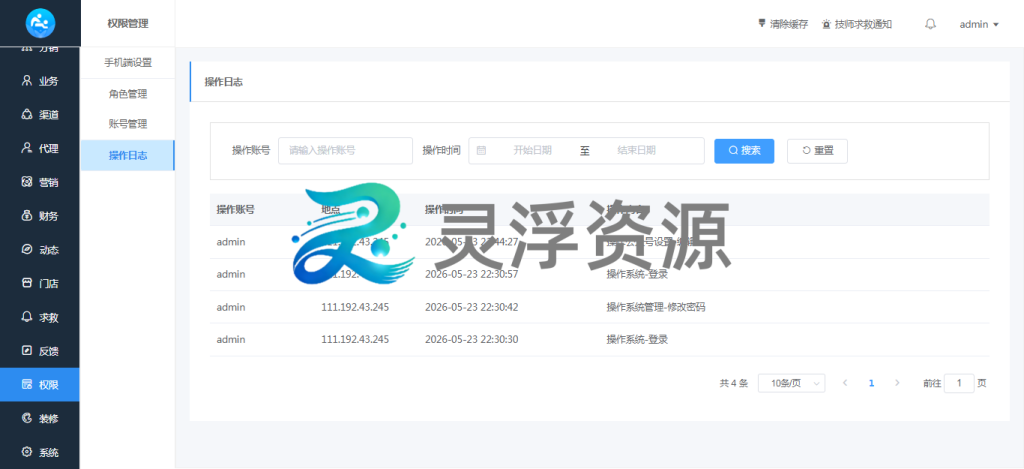The image size is (1024, 469).
Task: Click the 操作系统管理-修改密码 log entry
Action: pyautogui.click(x=656, y=307)
